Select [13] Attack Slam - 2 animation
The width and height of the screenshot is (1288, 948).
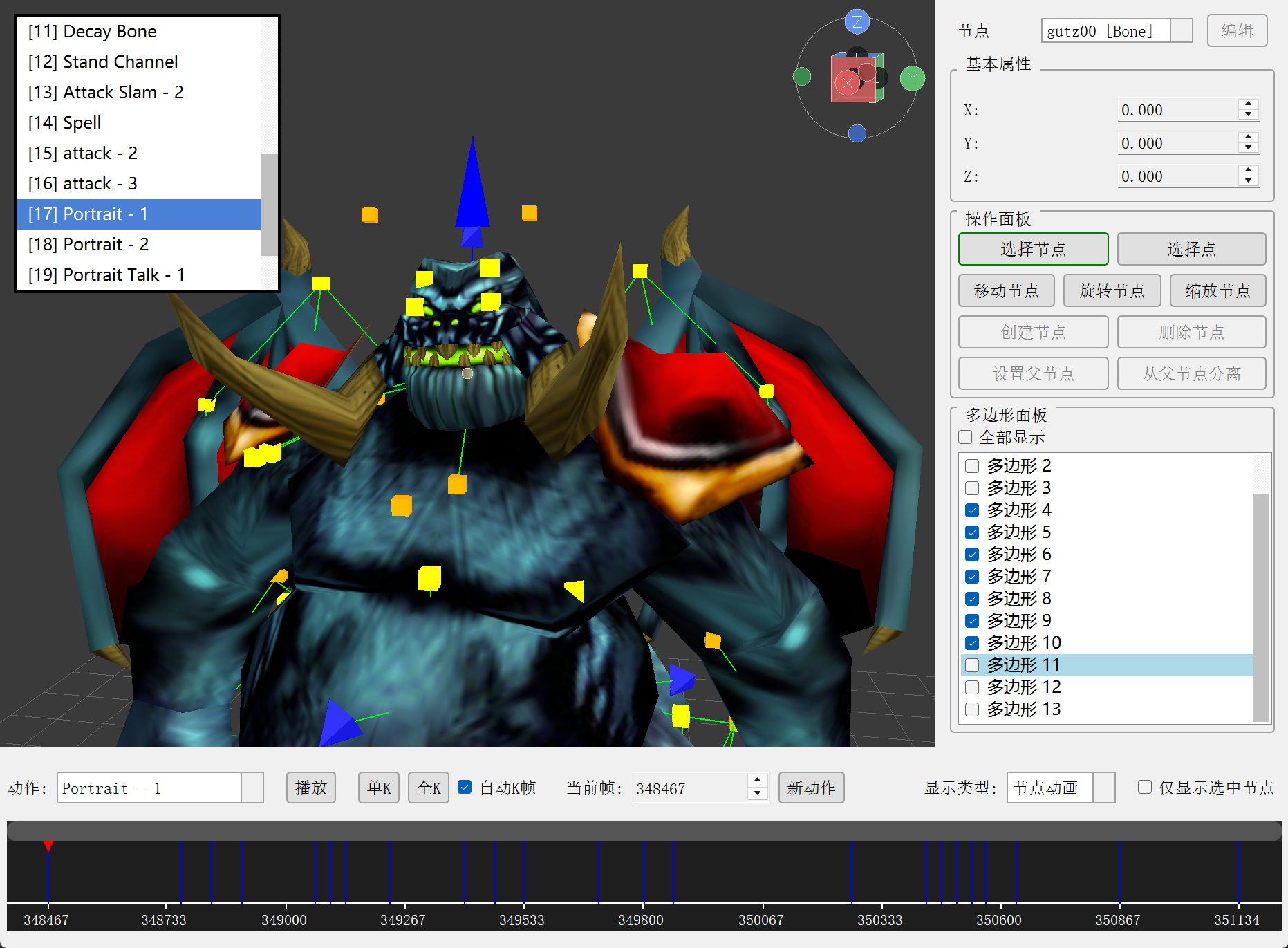[139, 93]
